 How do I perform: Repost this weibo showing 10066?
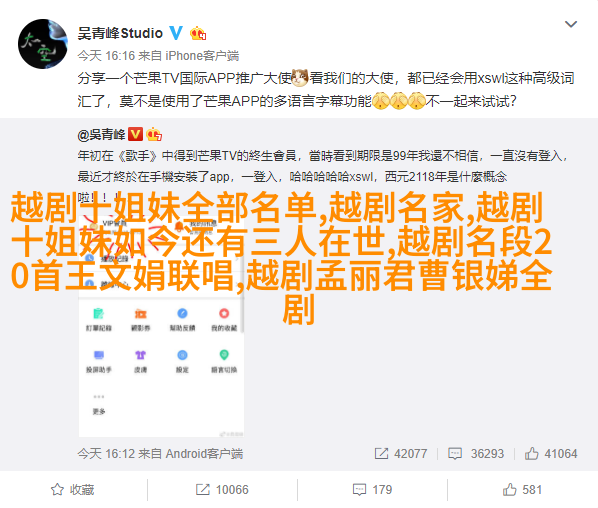click(x=222, y=489)
